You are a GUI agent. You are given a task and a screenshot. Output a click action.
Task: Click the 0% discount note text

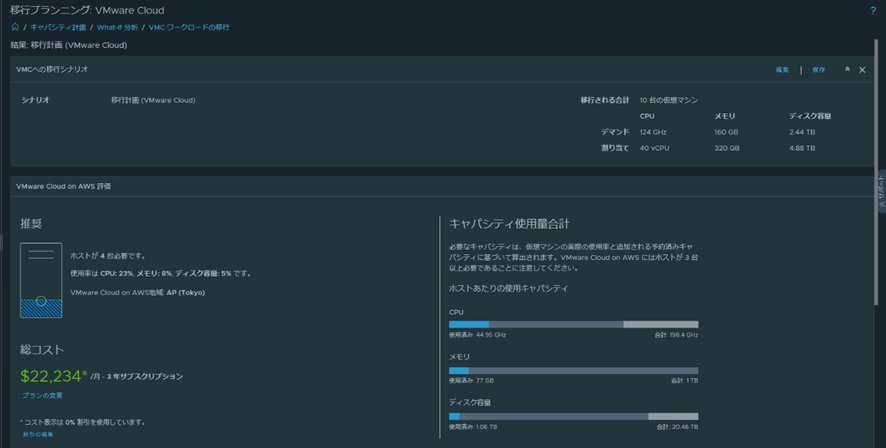coord(82,422)
